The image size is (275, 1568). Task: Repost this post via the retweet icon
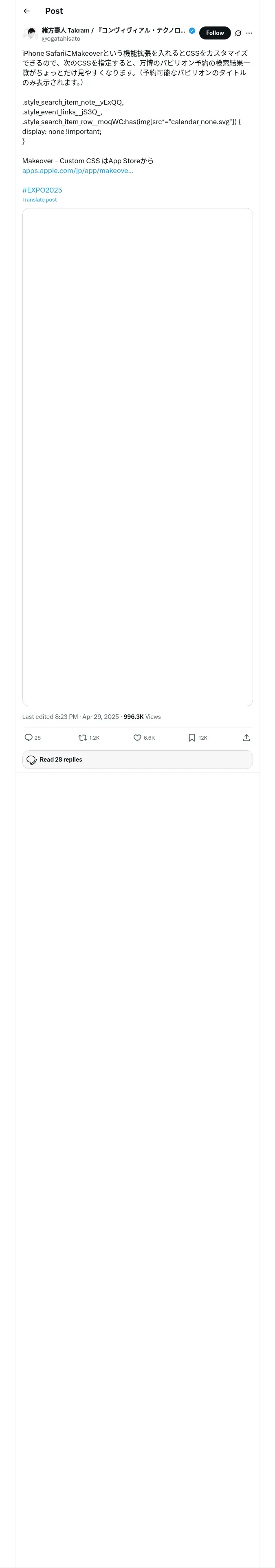[x=82, y=737]
